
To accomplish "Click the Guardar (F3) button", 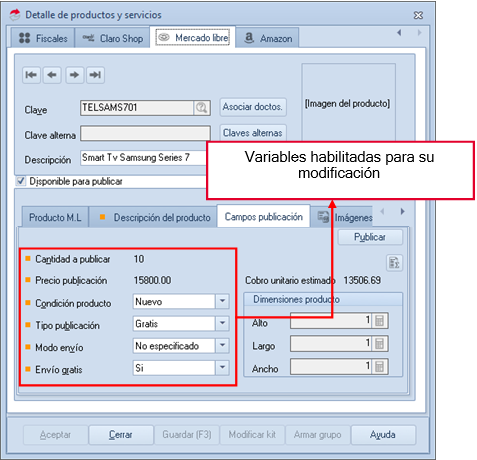I will coord(187,435).
